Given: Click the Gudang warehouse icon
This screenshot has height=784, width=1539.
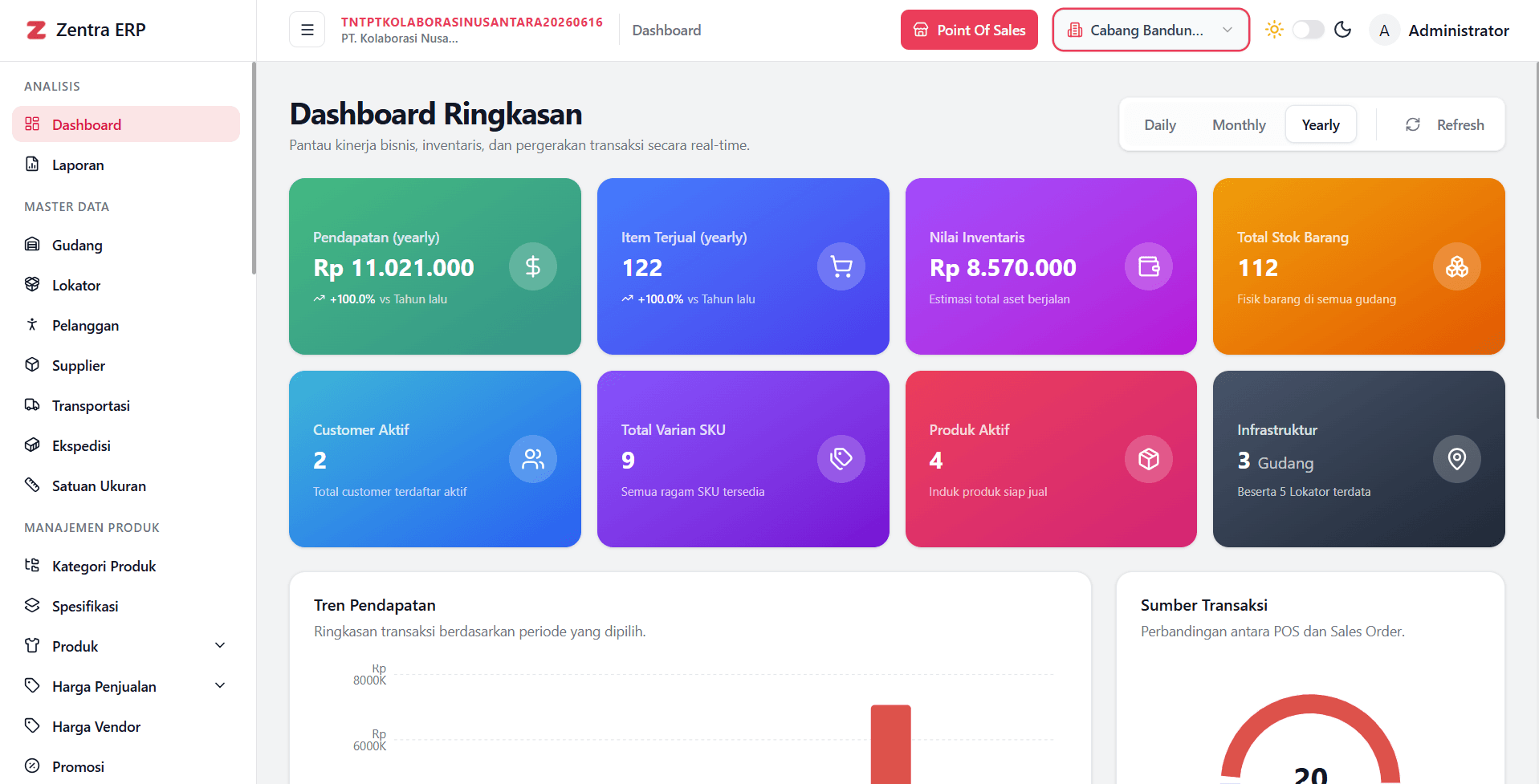Looking at the screenshot, I should tap(32, 245).
